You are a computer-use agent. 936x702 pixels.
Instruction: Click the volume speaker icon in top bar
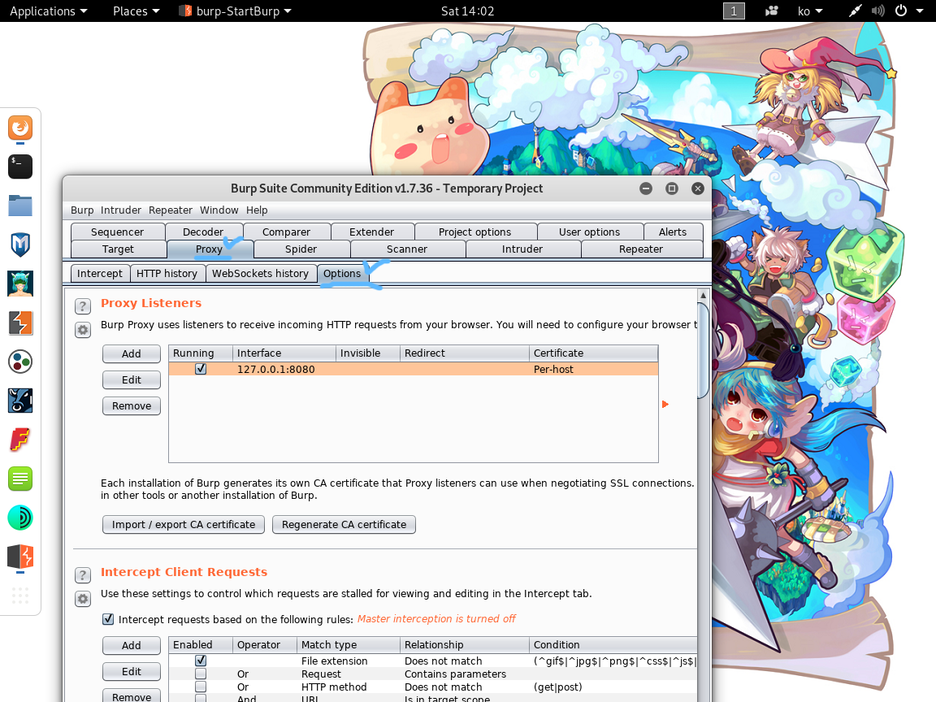coord(878,11)
